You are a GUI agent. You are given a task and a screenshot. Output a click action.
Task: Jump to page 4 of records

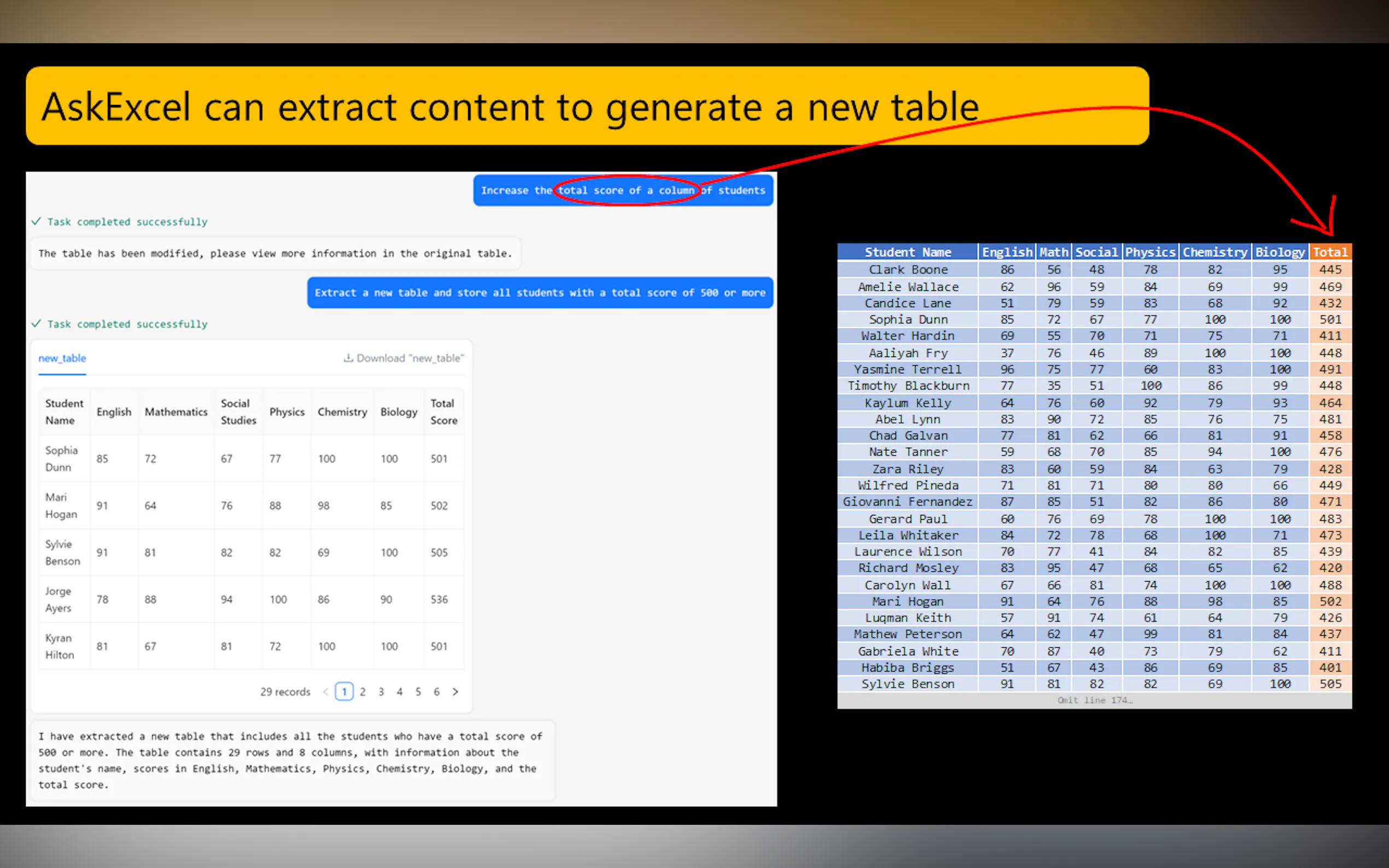400,692
